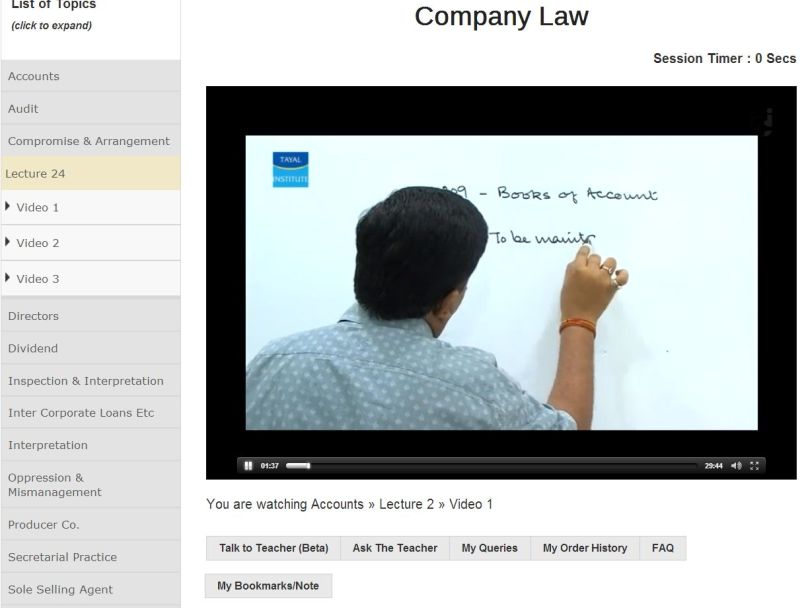Expand Video 3 arrow in sidebar
The height and width of the screenshot is (608, 800).
tap(8, 278)
